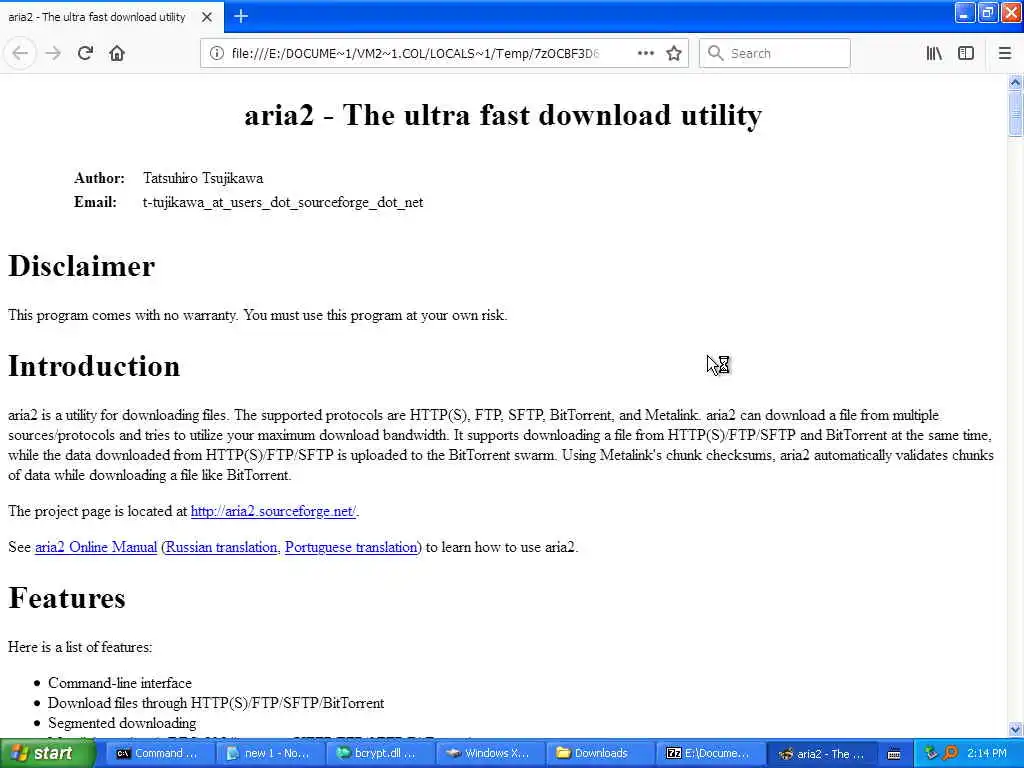Open page actions three-dot menu
The height and width of the screenshot is (768, 1024).
pos(645,54)
